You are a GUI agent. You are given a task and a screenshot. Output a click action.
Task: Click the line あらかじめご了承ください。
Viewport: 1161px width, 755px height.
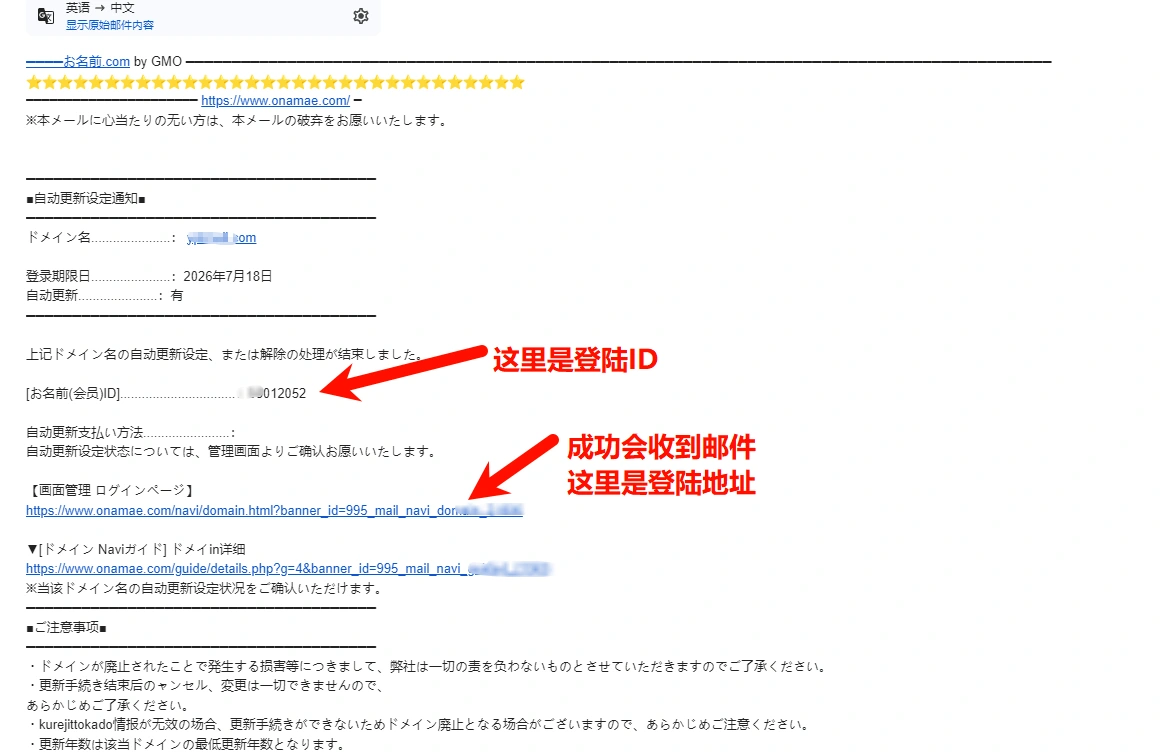tap(109, 705)
